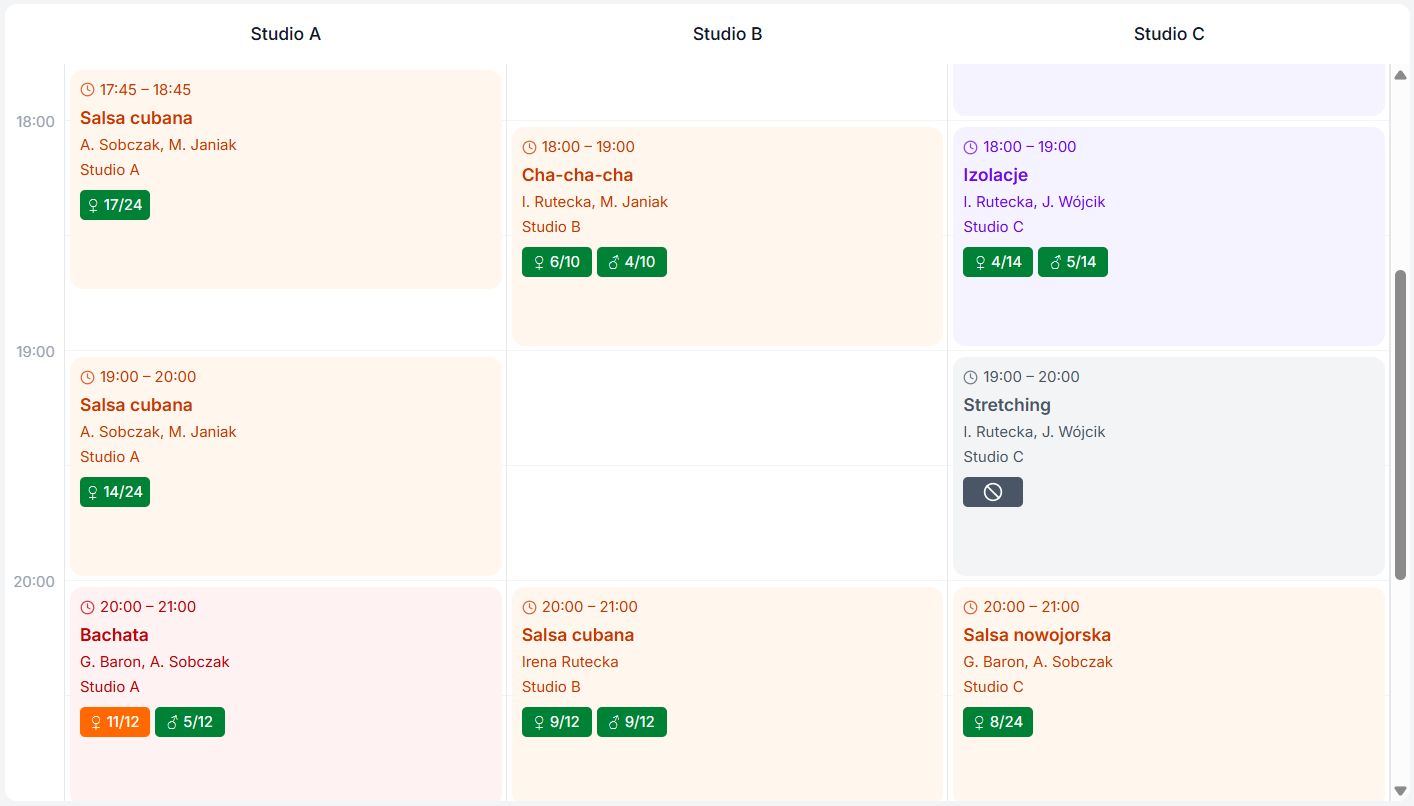Image resolution: width=1414 pixels, height=806 pixels.
Task: Click clock icon on 17:45 Salsa cubana
Action: [87, 90]
